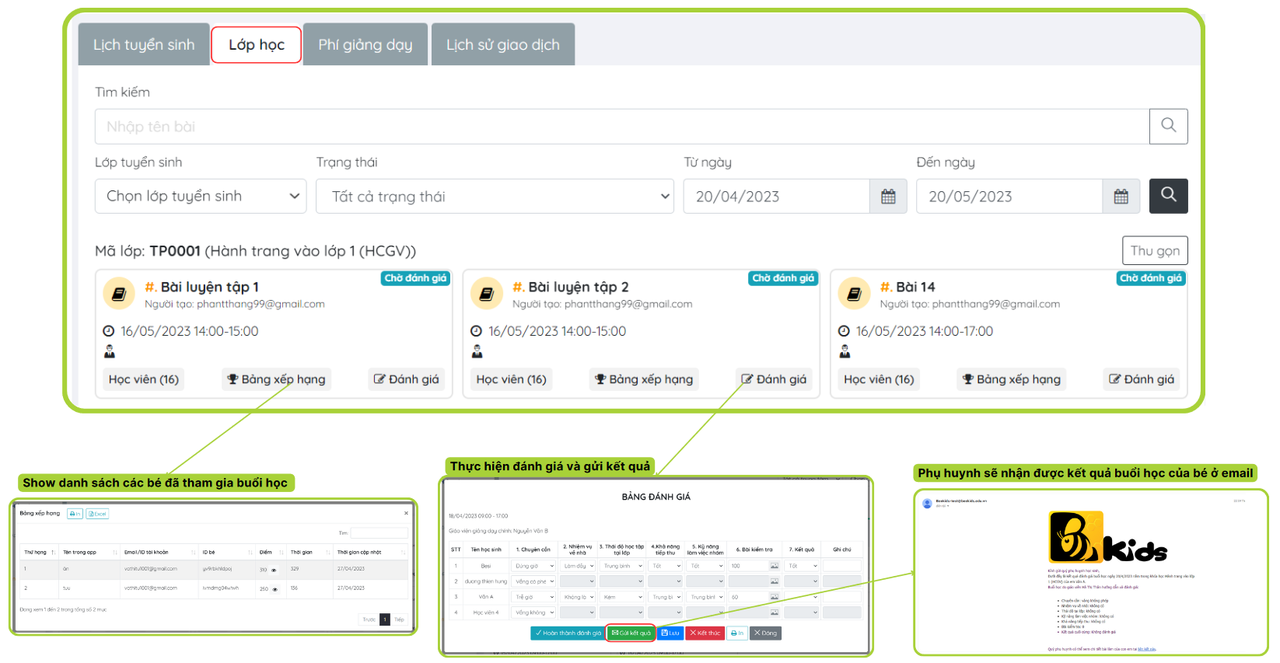Click the dark search button after Đến ngày
The width and height of the screenshot is (1280, 663).
[x=1168, y=196]
